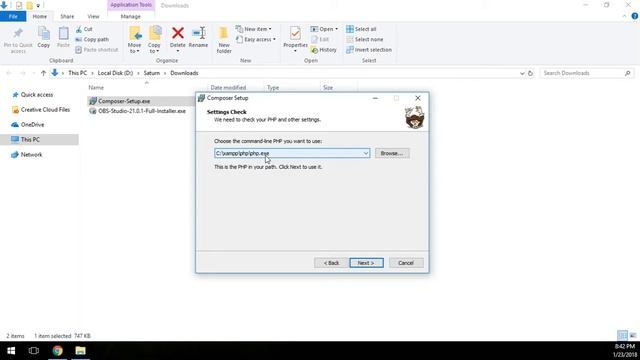Open Network in navigation pane

31,155
